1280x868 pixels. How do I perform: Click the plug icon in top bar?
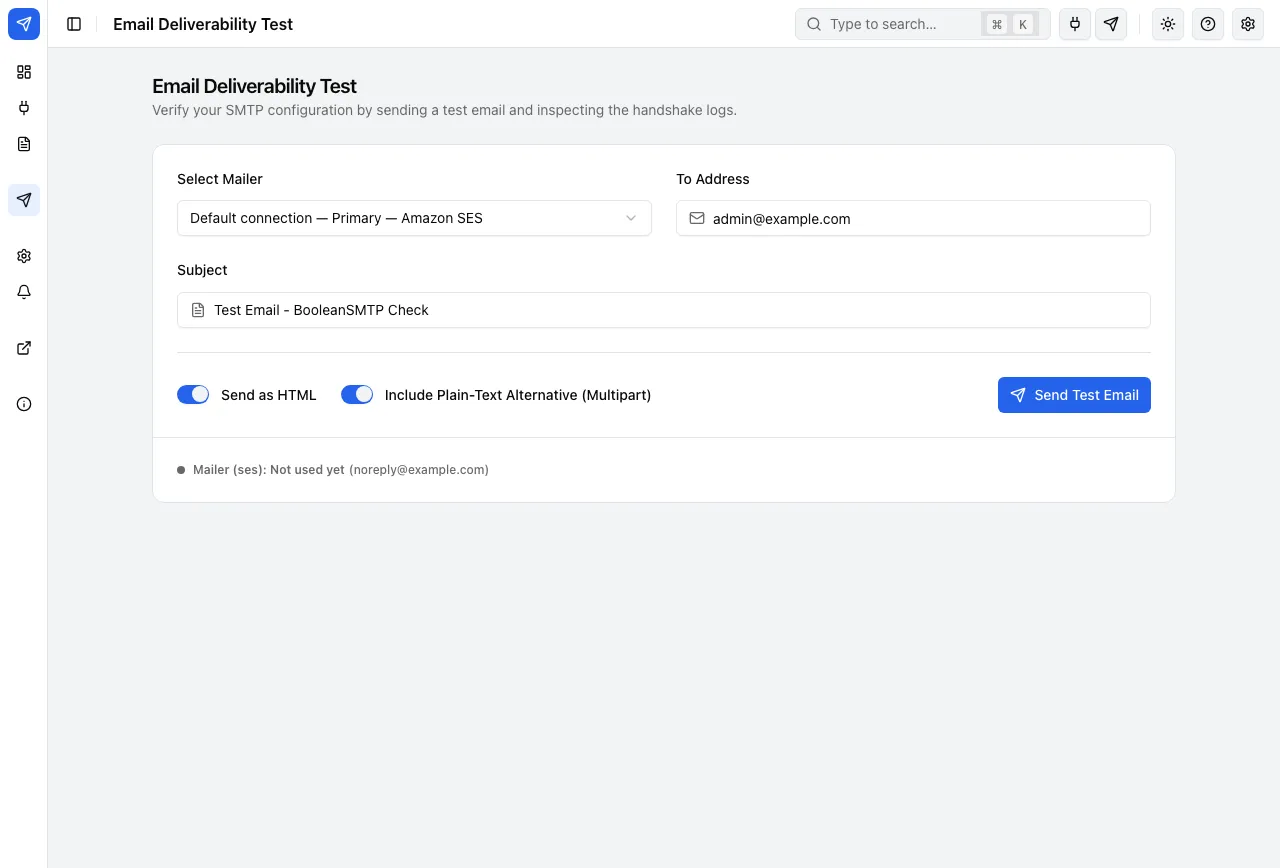tap(1075, 24)
